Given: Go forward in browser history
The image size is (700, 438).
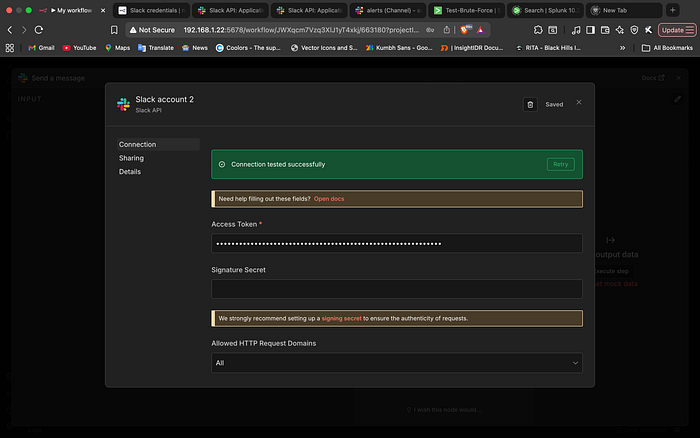Looking at the screenshot, I should 24,30.
